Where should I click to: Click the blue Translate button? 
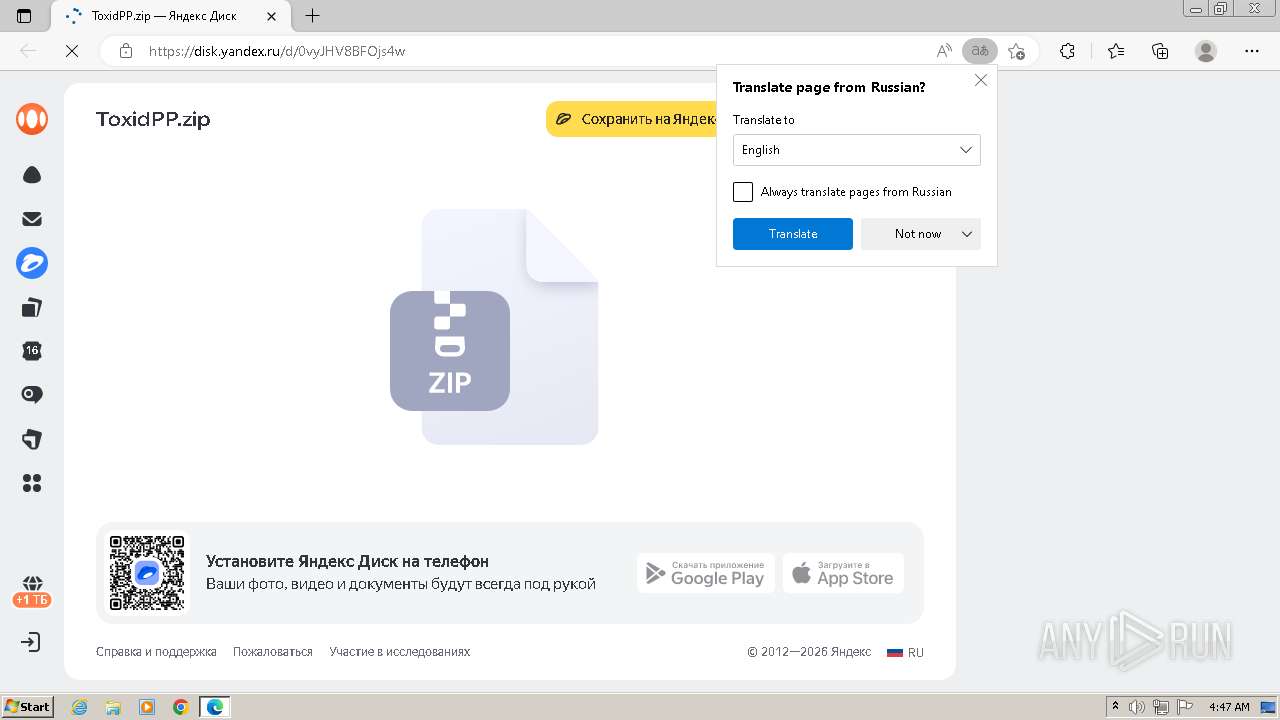pos(793,234)
